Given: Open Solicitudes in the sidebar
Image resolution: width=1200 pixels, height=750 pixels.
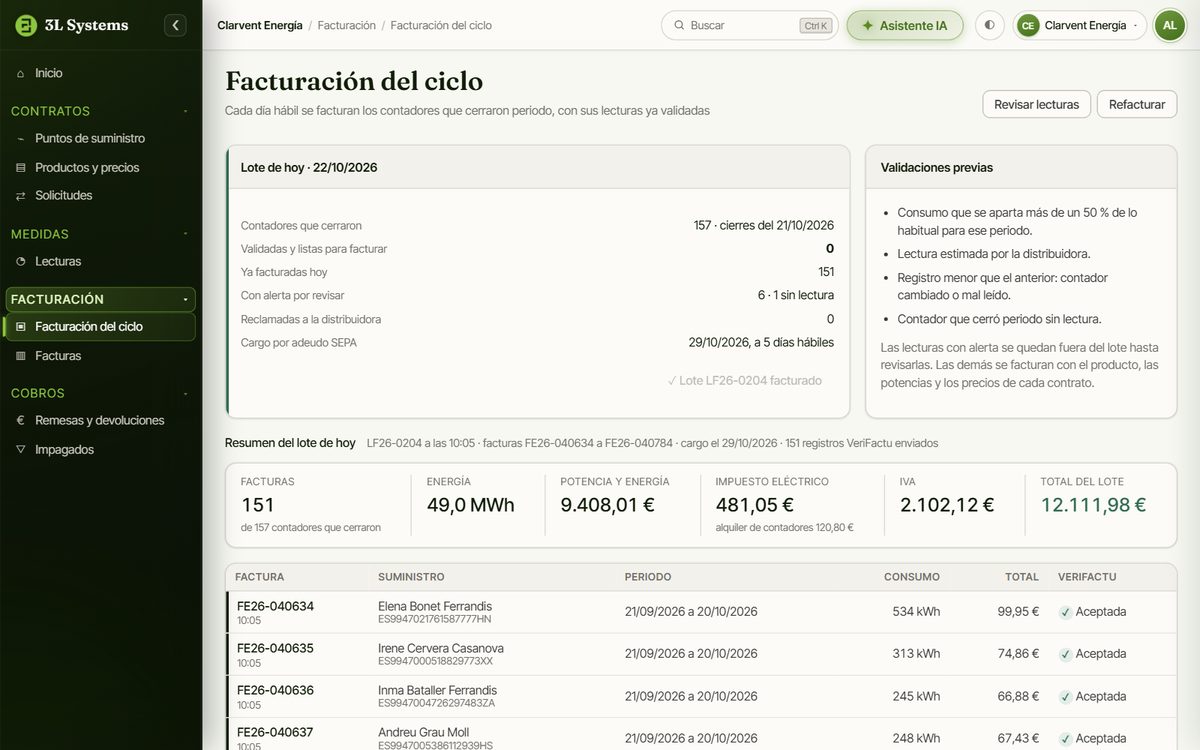Looking at the screenshot, I should pyautogui.click(x=101, y=195).
